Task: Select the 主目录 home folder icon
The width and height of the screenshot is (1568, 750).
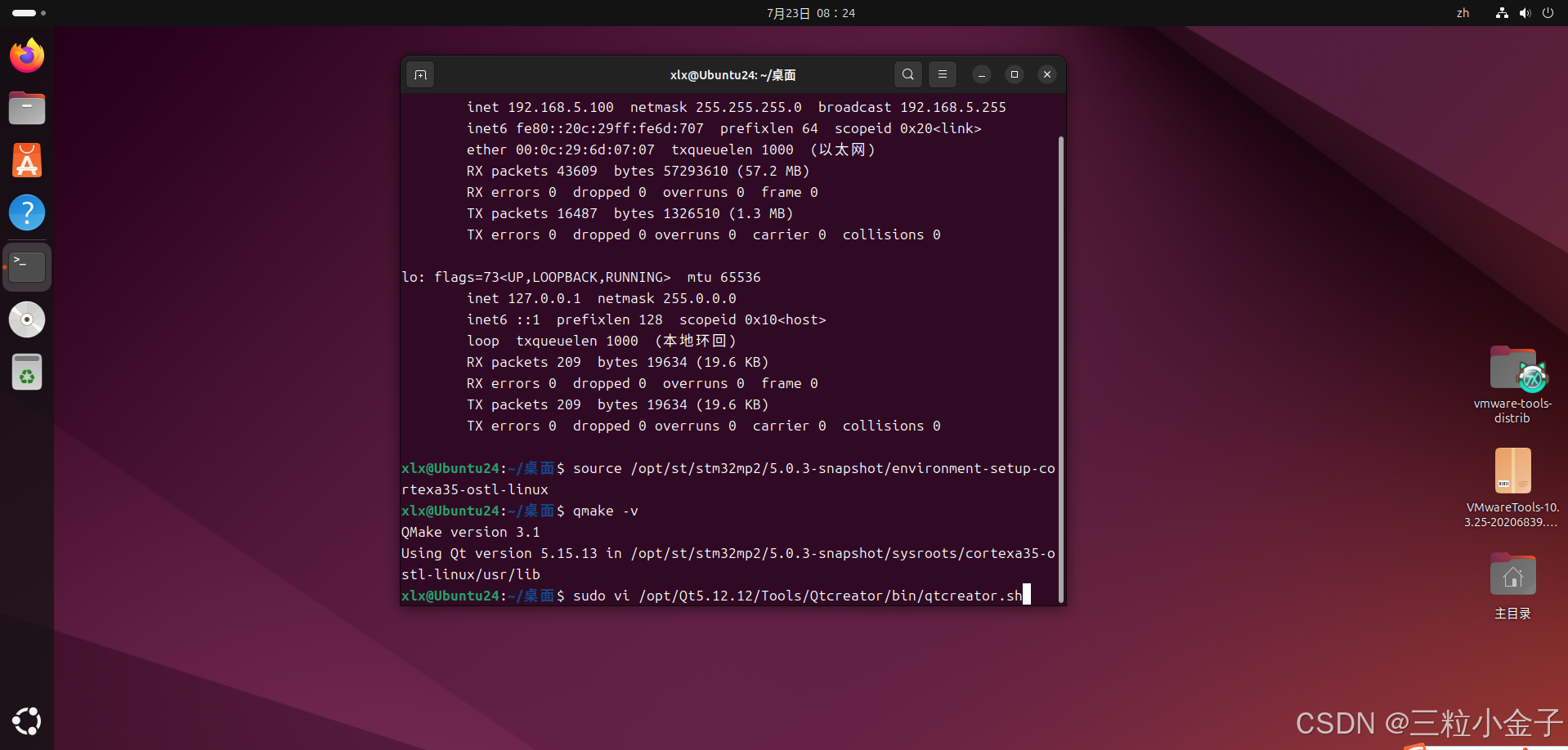Action: [x=1512, y=586]
